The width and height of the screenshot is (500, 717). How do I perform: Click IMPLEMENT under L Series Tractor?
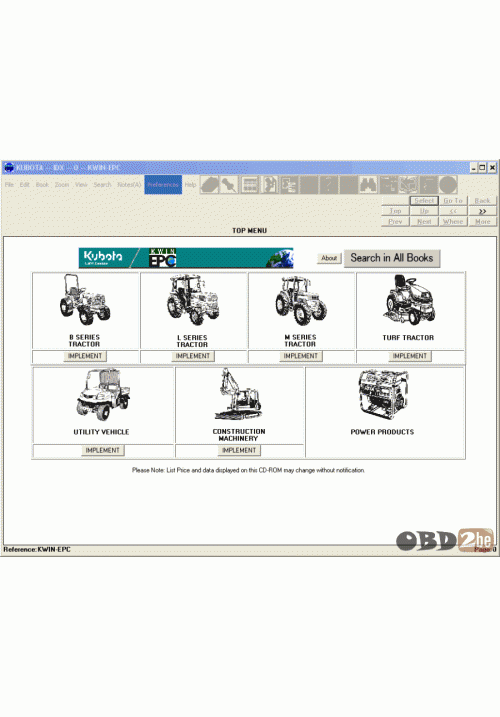(x=193, y=356)
